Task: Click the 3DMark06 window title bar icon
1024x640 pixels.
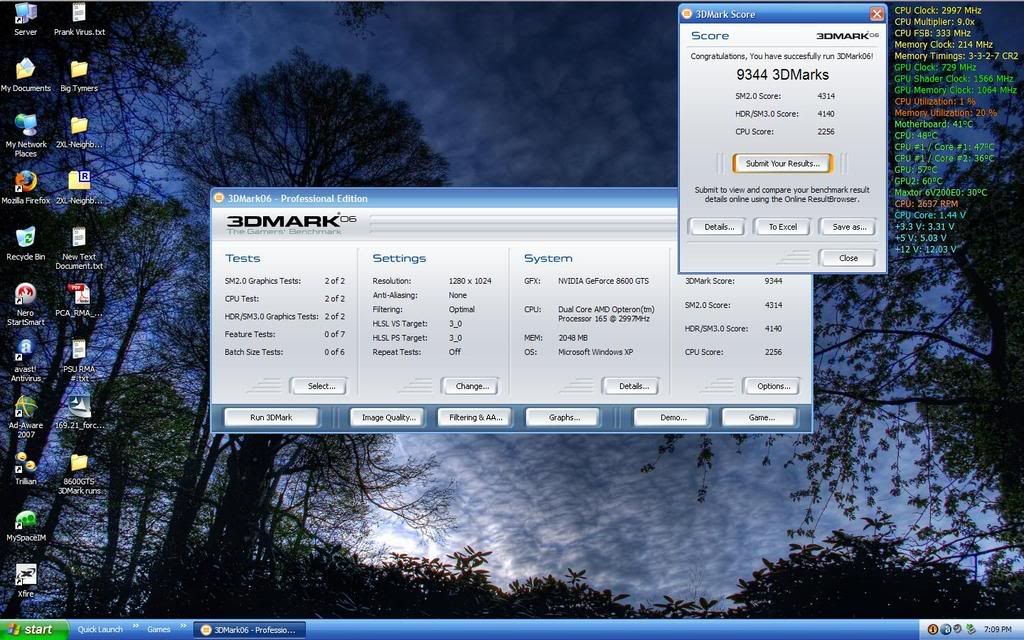Action: click(x=219, y=199)
